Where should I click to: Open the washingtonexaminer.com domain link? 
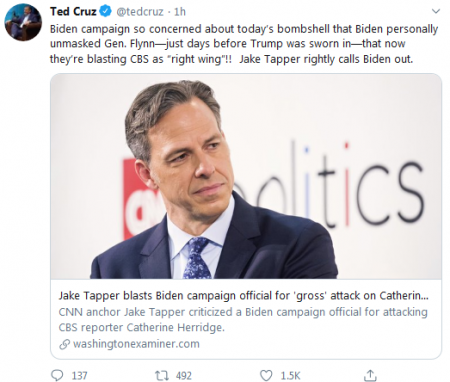(136, 344)
